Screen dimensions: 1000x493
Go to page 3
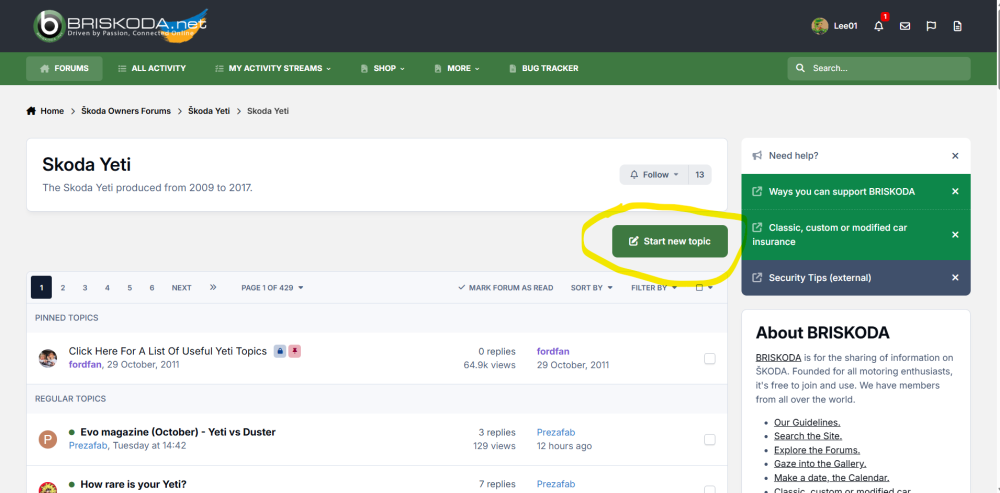[85, 288]
